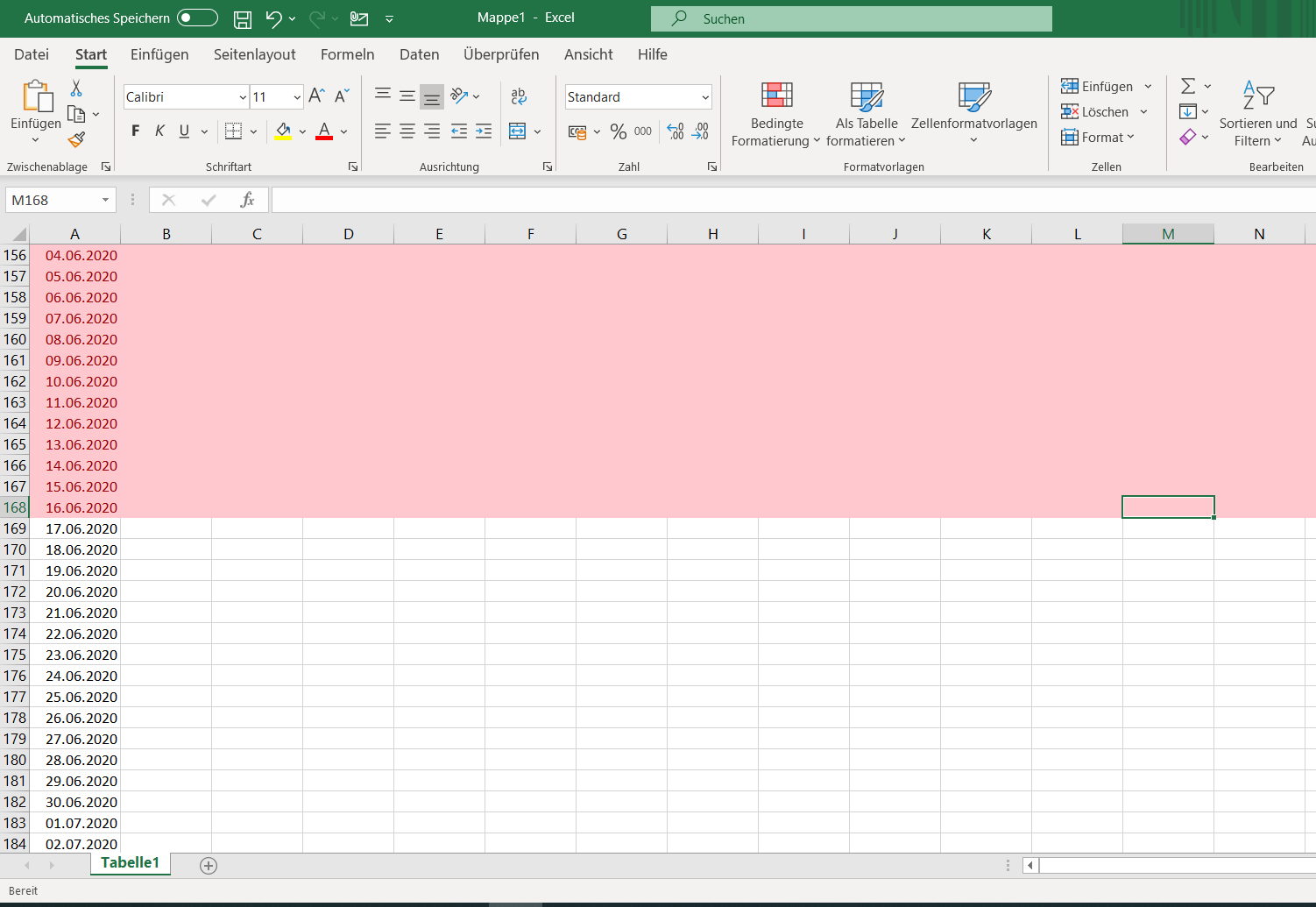The width and height of the screenshot is (1316, 907).
Task: Toggle bottom align button
Action: (432, 96)
